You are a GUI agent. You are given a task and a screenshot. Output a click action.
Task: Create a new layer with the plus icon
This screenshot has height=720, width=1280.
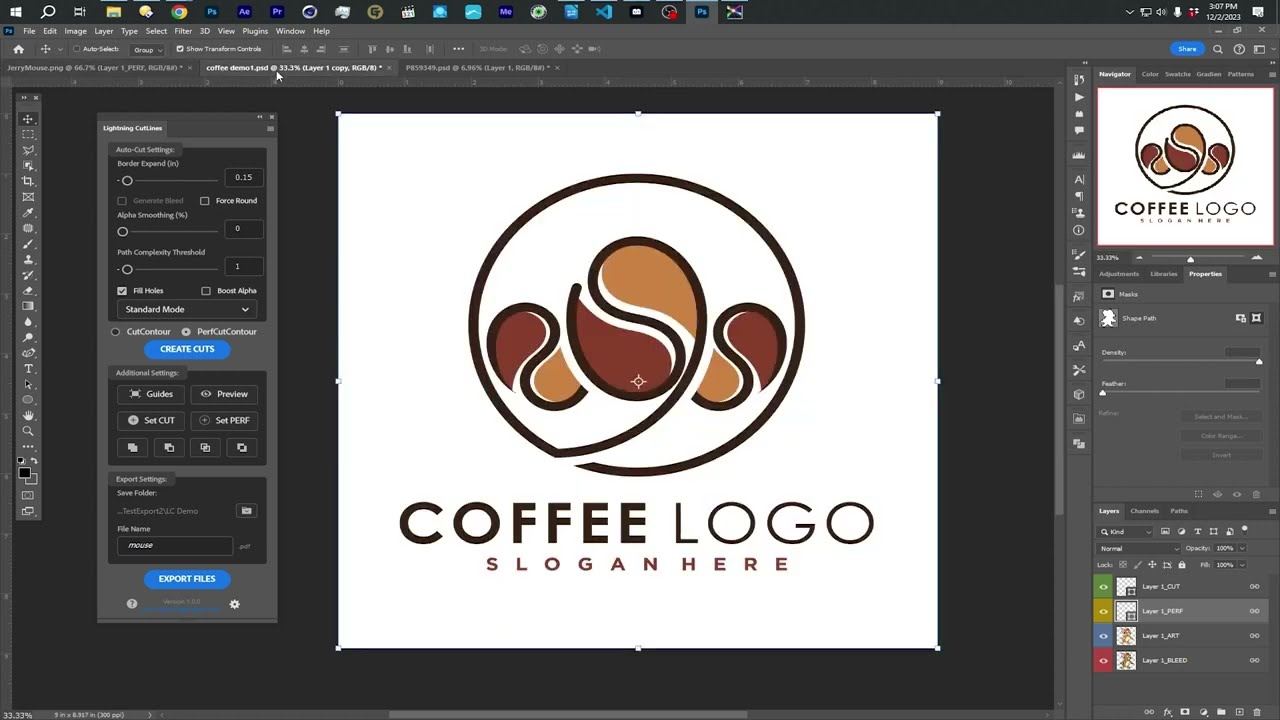coord(1239,712)
